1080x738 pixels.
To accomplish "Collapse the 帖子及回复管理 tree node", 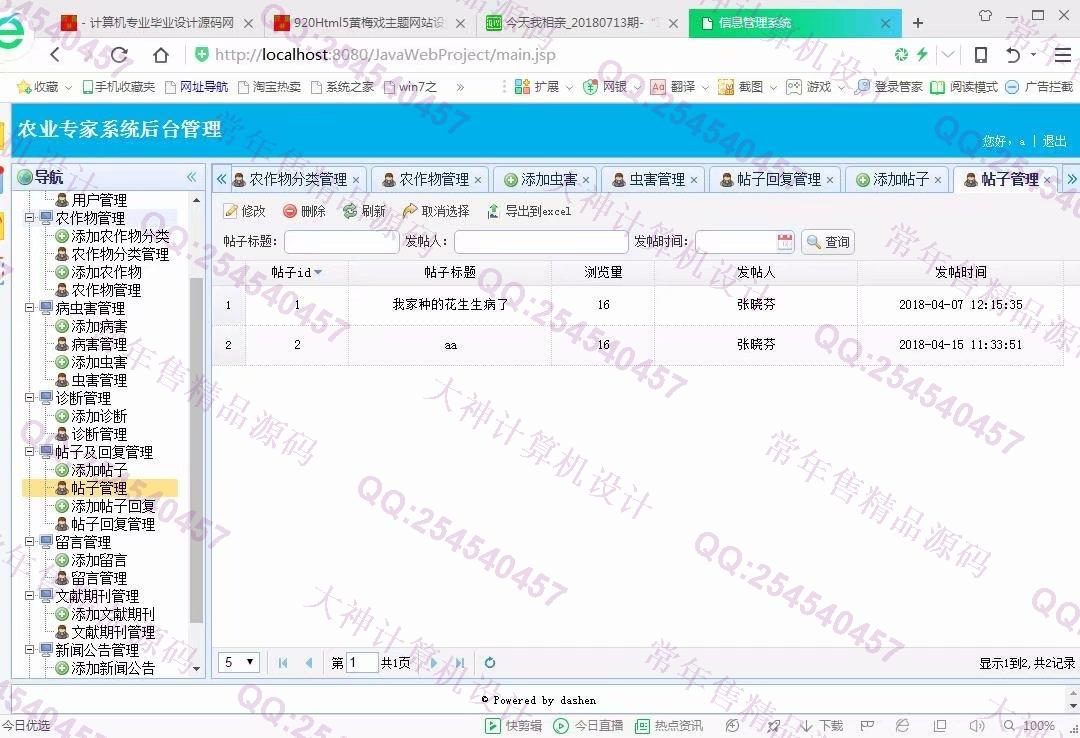I will (30, 451).
